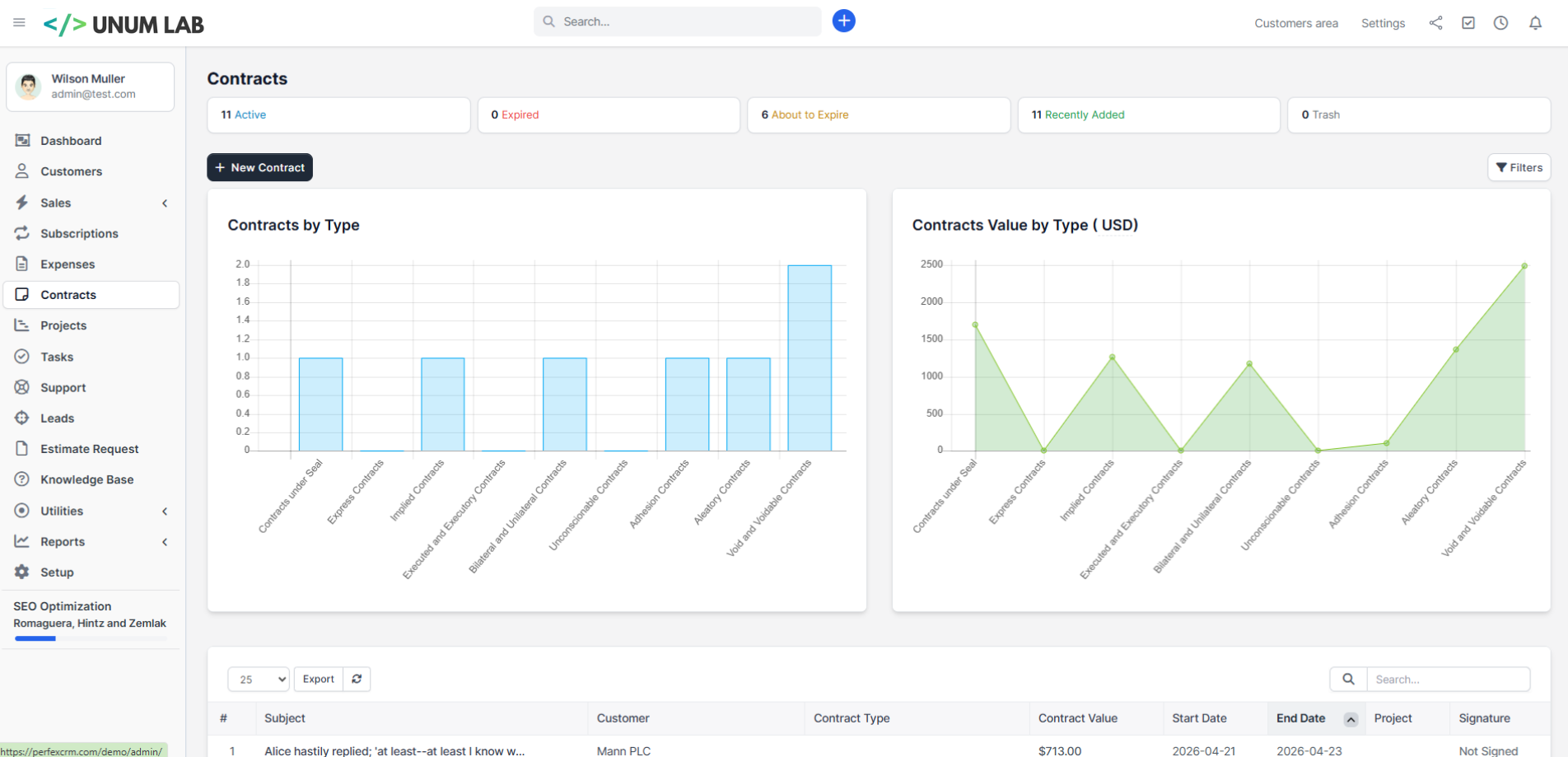This screenshot has height=757, width=1568.
Task: Sort by End Date column arrow
Action: pos(1351,719)
